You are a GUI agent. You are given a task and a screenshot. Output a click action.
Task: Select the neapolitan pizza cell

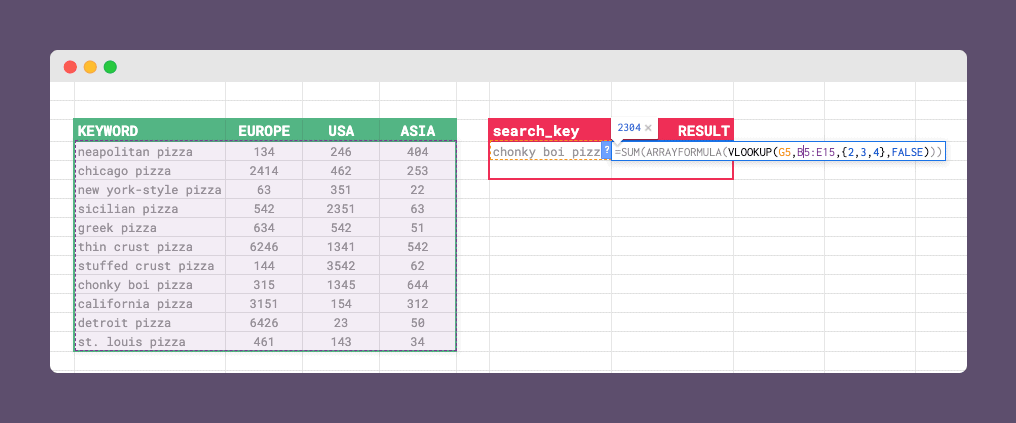150,152
